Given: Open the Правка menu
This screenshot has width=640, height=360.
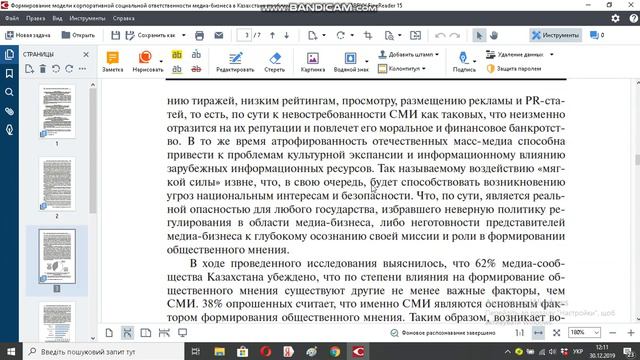Looking at the screenshot, I should 36,18.
